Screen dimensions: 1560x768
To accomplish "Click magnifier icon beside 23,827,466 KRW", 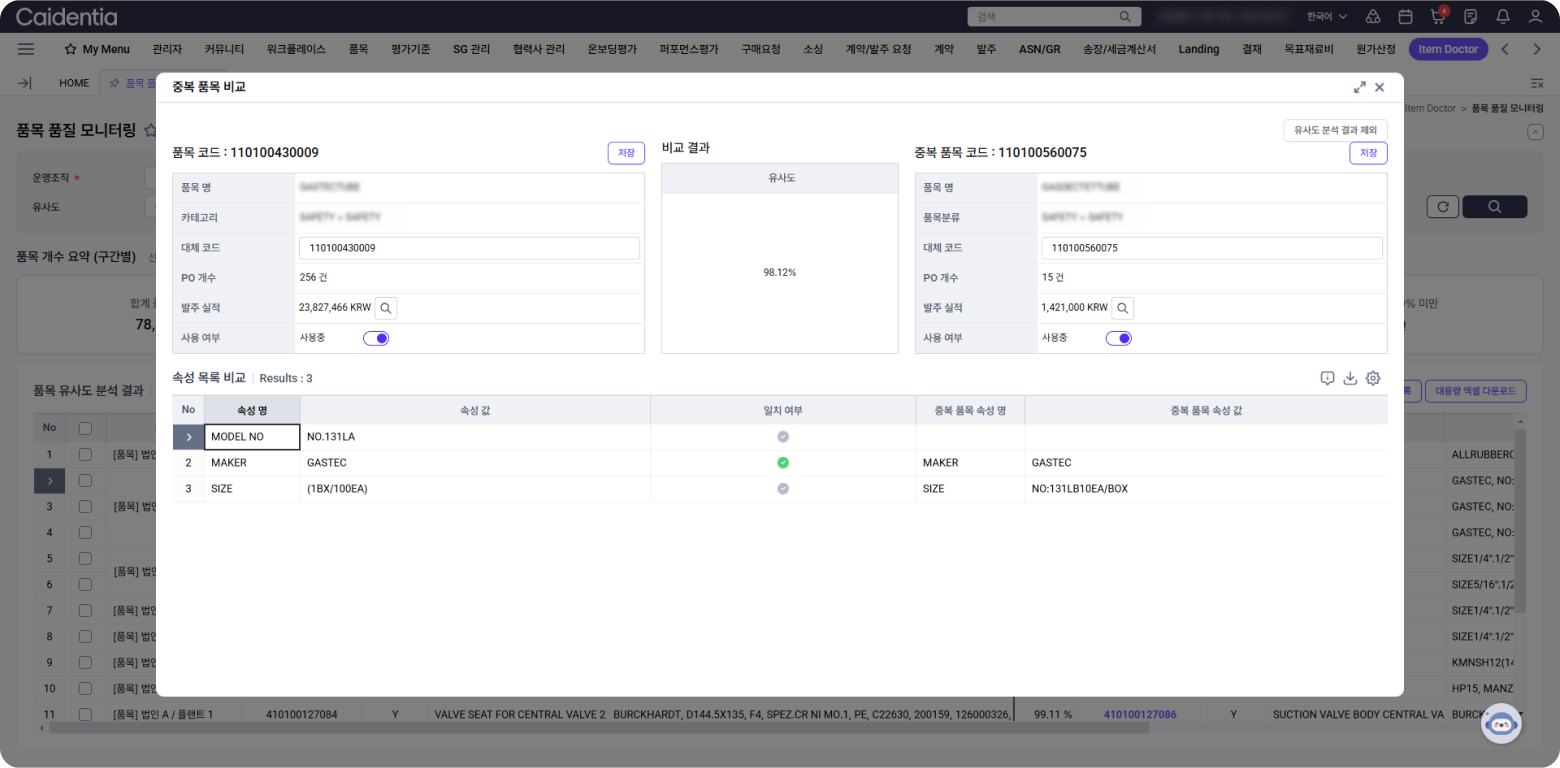I will tap(386, 308).
